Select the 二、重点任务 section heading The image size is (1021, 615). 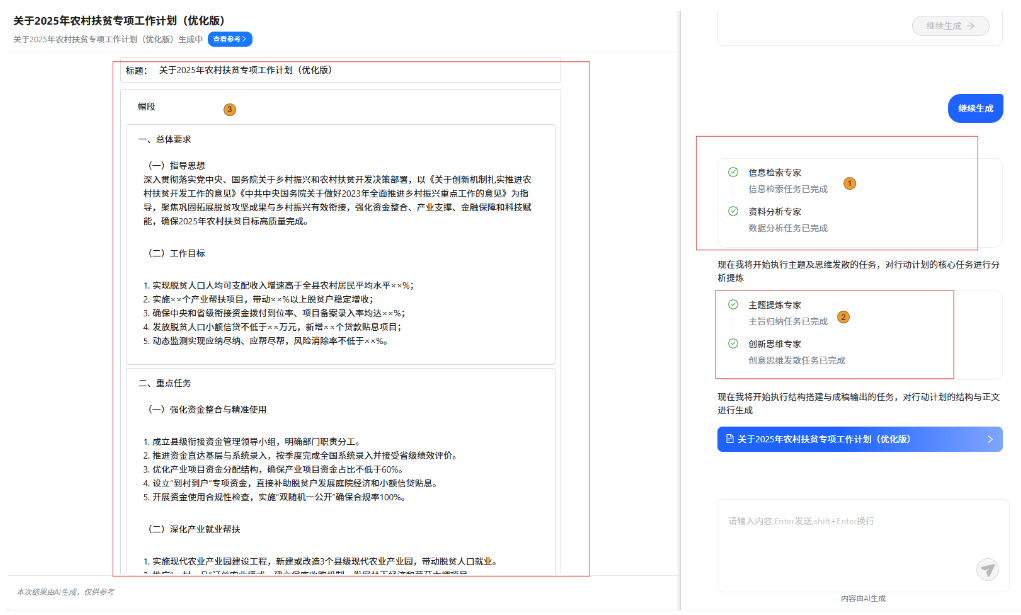[x=164, y=383]
